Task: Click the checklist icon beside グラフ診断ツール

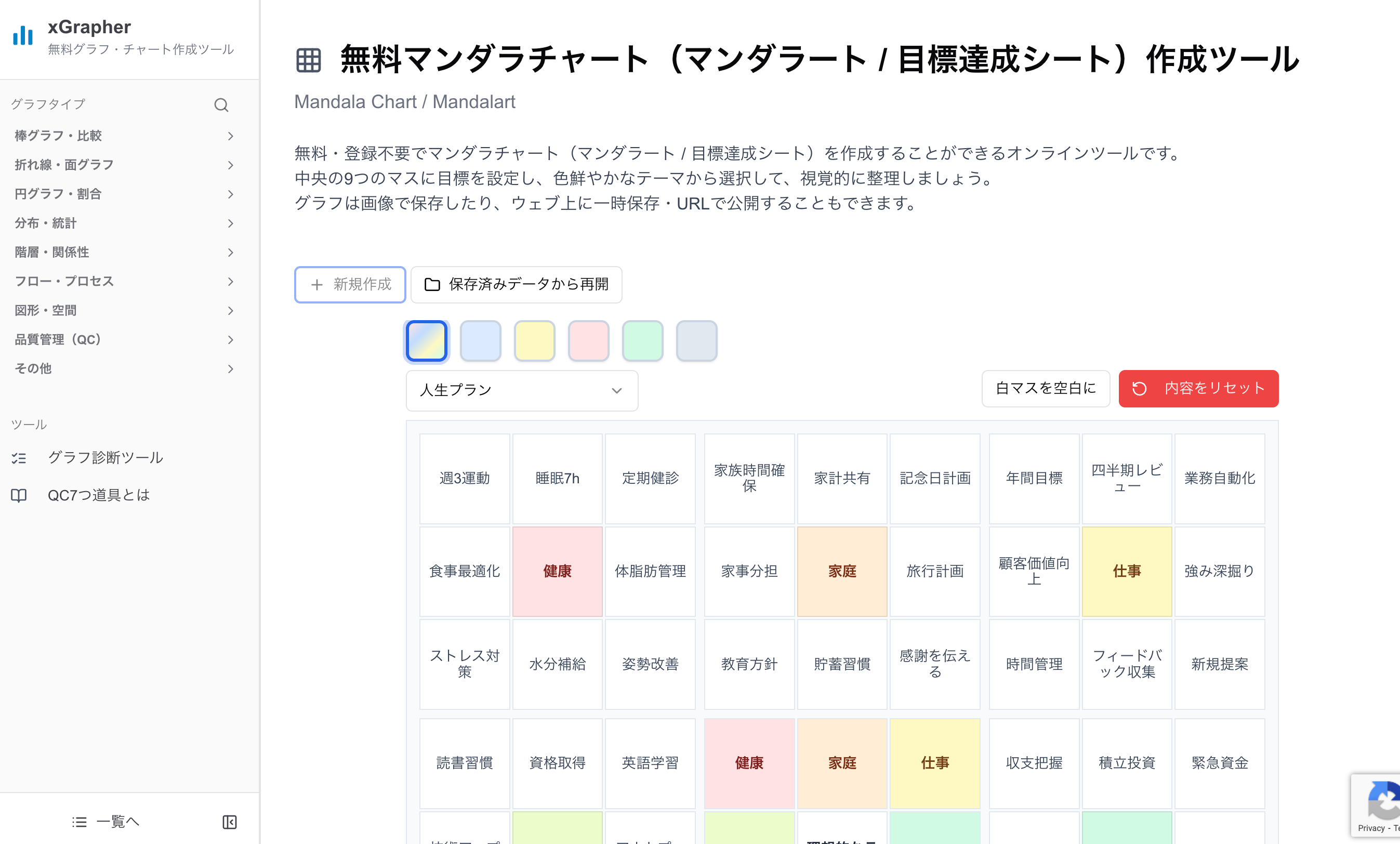Action: click(x=19, y=457)
